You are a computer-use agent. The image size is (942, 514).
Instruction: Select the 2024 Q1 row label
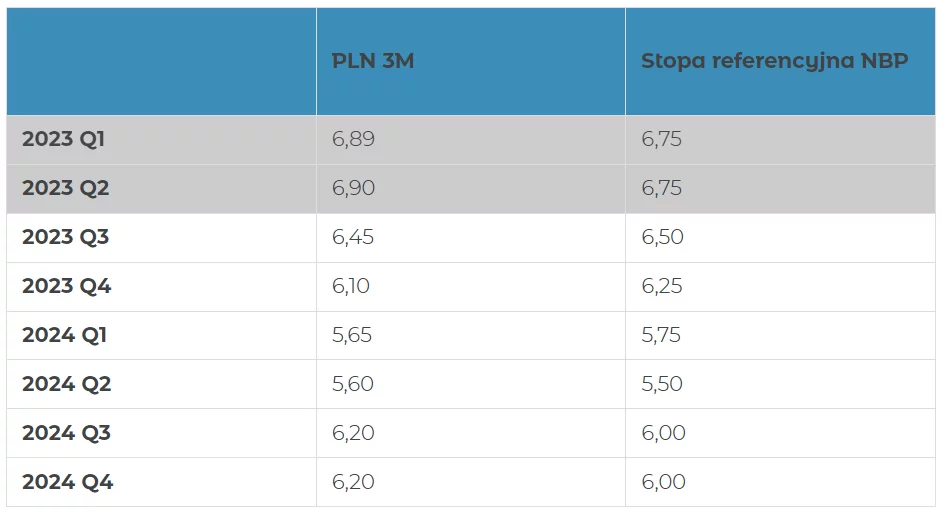pyautogui.click(x=64, y=335)
